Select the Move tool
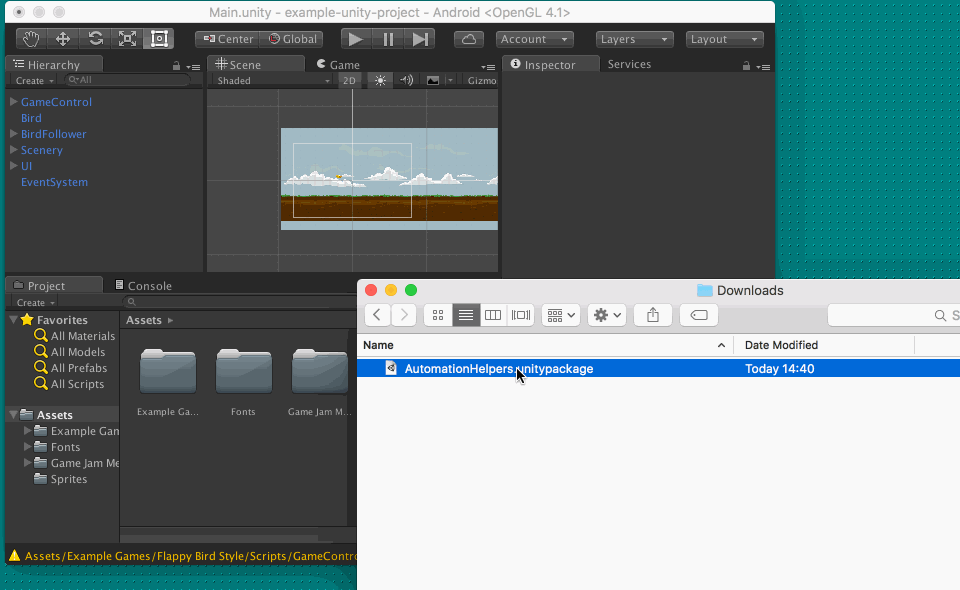Image resolution: width=960 pixels, height=590 pixels. tap(63, 39)
